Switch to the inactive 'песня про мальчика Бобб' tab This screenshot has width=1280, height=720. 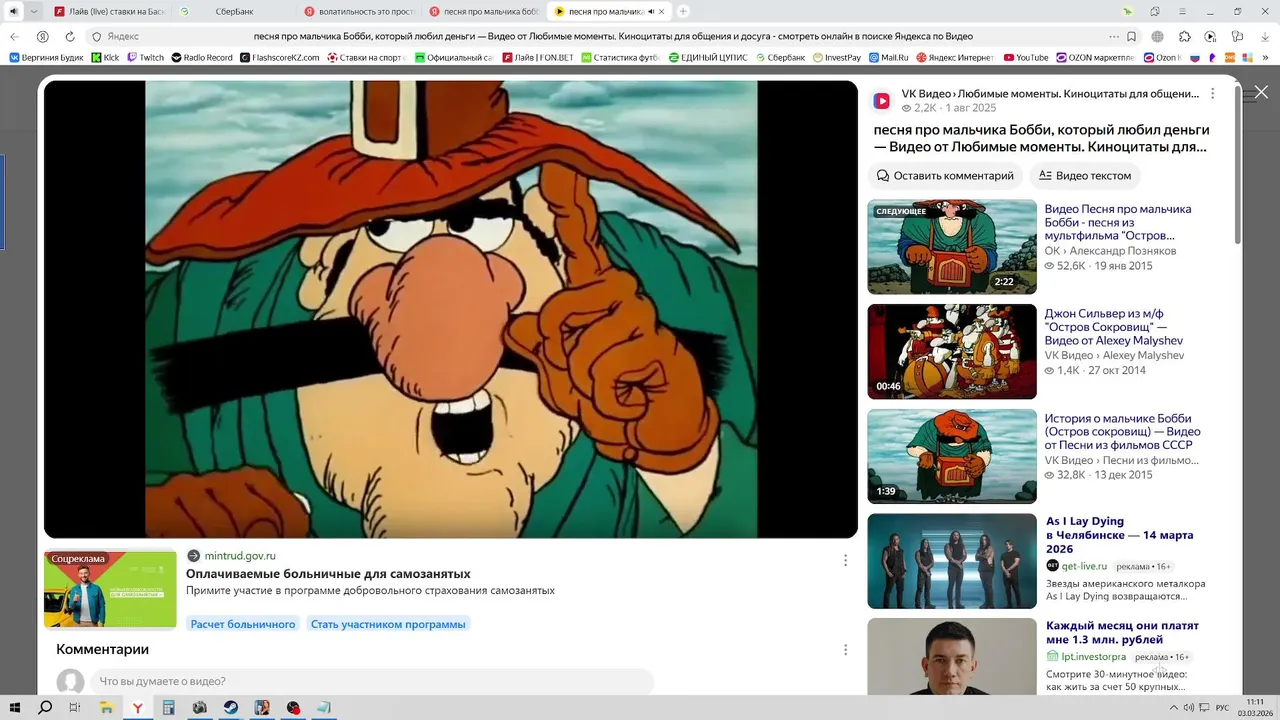tap(484, 11)
